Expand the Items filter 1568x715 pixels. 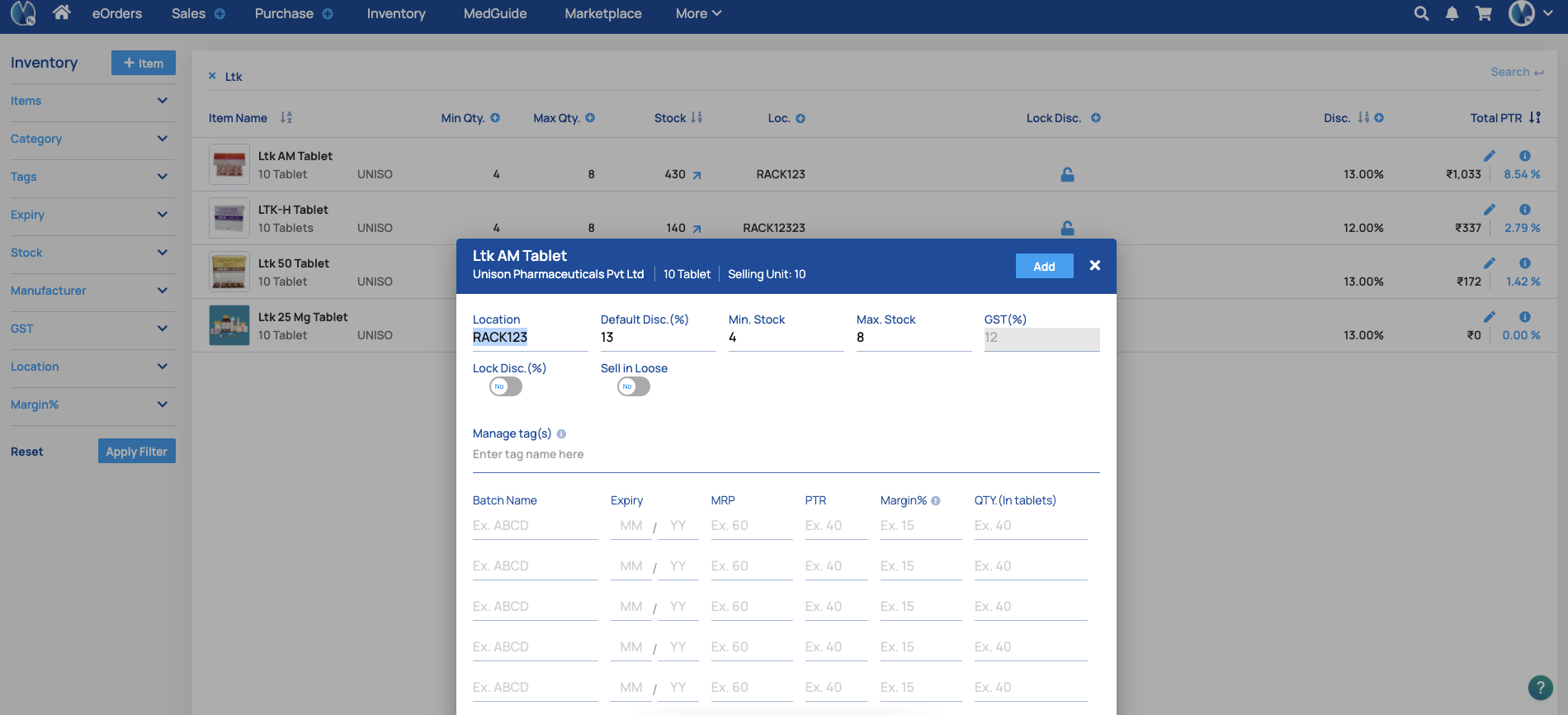pyautogui.click(x=163, y=101)
